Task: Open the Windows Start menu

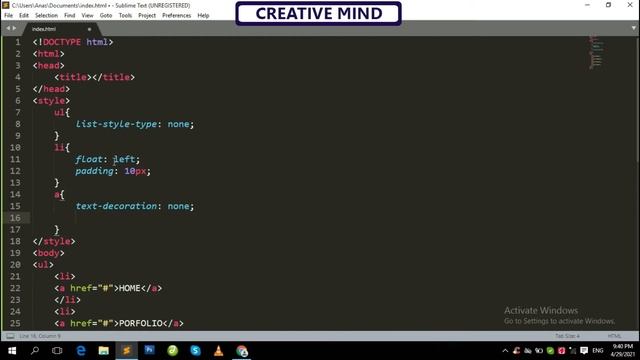Action: [12, 351]
